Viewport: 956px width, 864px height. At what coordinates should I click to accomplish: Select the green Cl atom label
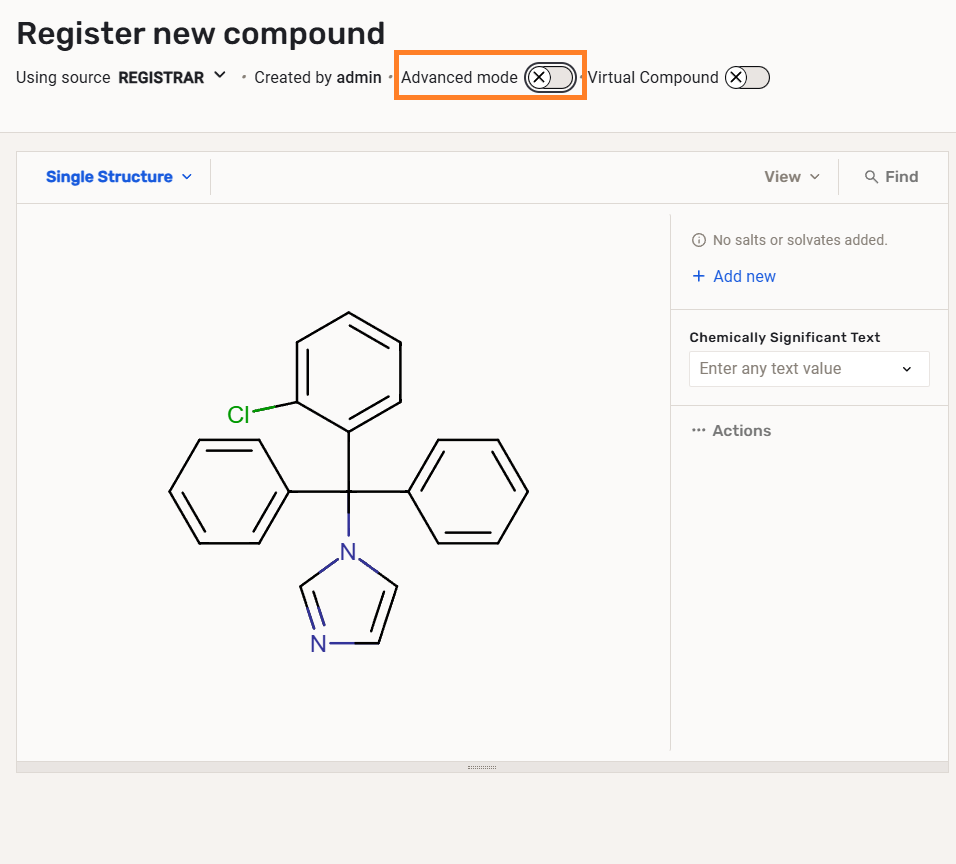pyautogui.click(x=238, y=415)
